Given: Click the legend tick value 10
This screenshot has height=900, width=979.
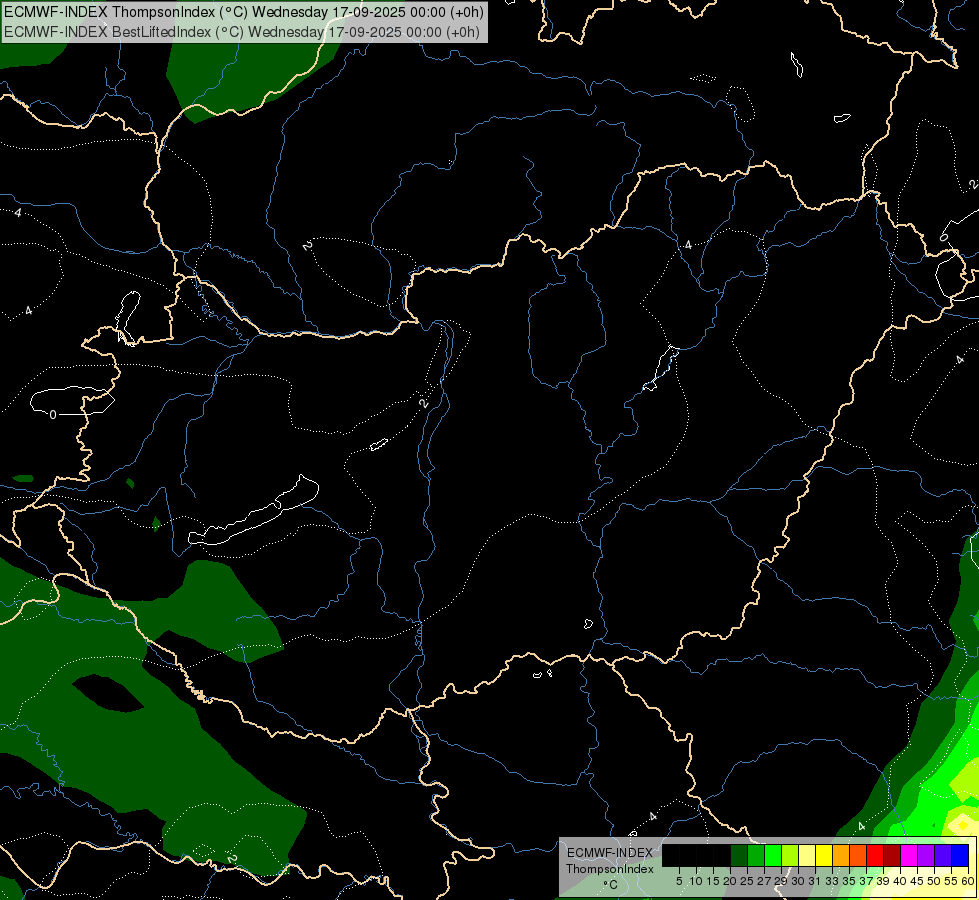Looking at the screenshot, I should click(696, 881).
